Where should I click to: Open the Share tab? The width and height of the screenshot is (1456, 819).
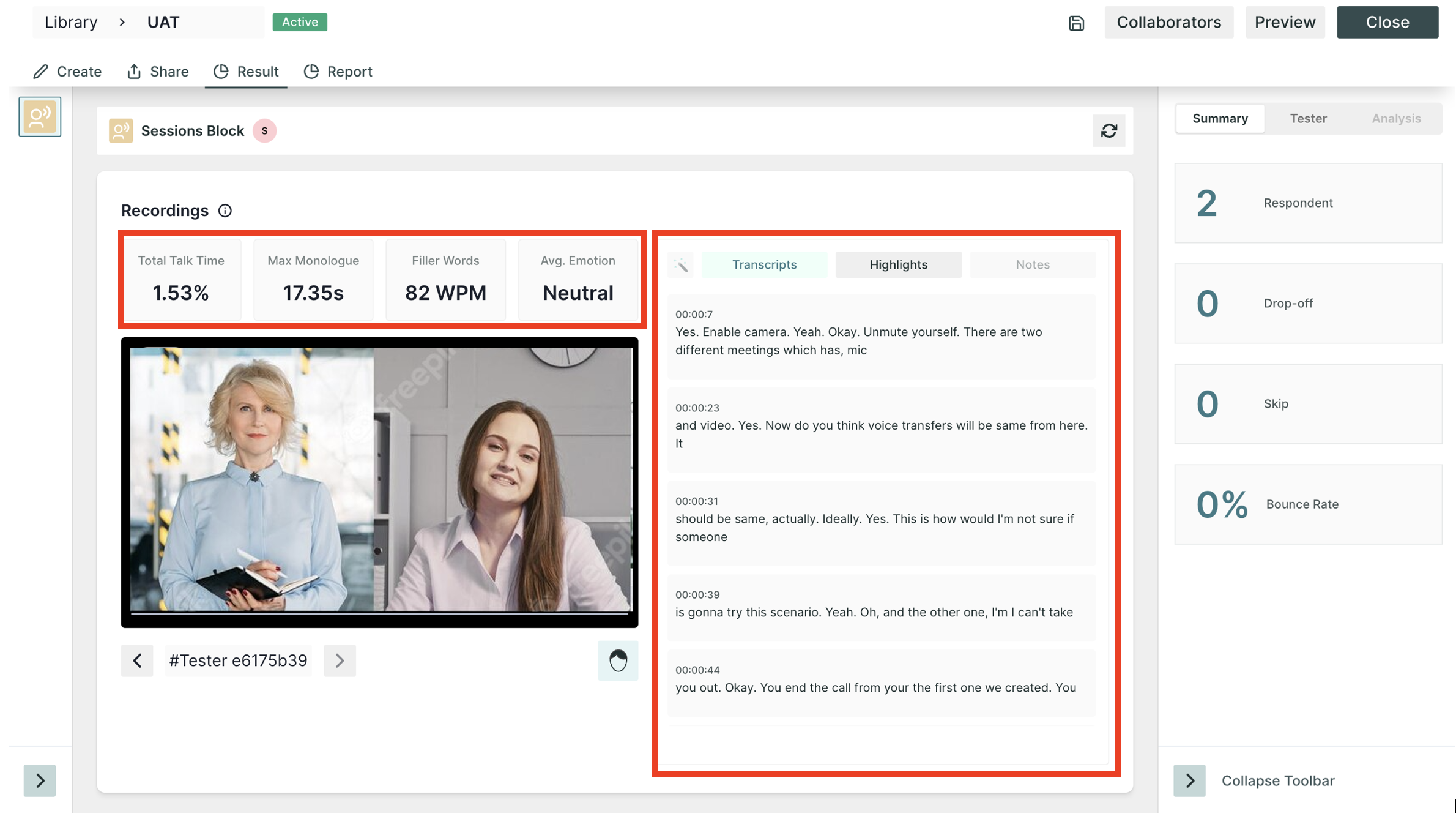coord(158,72)
